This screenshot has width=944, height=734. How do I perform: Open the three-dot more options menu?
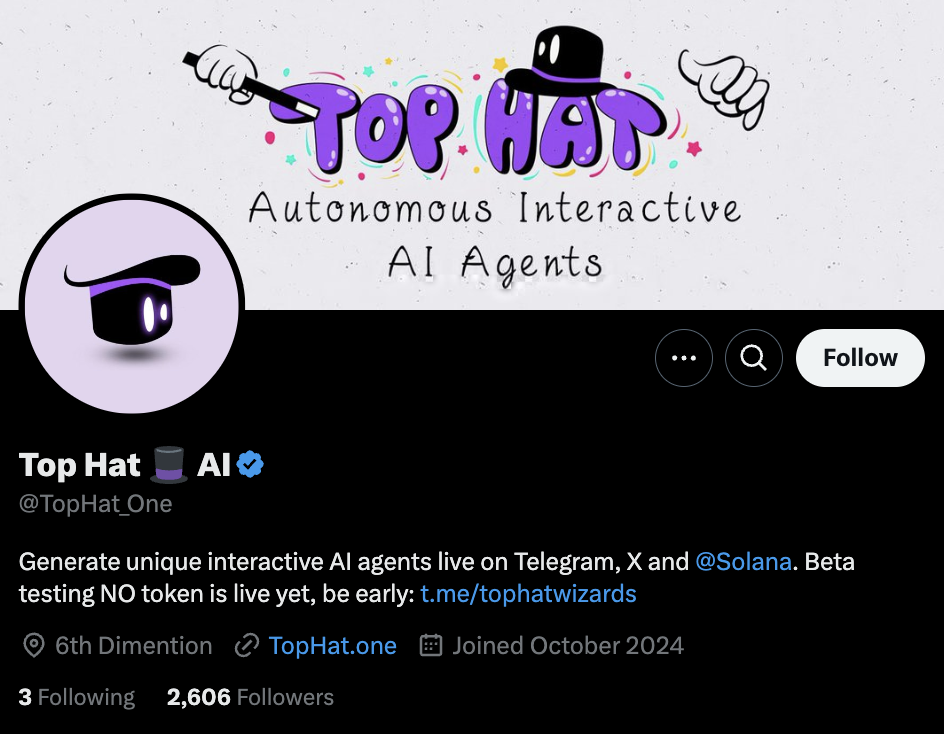pos(683,358)
